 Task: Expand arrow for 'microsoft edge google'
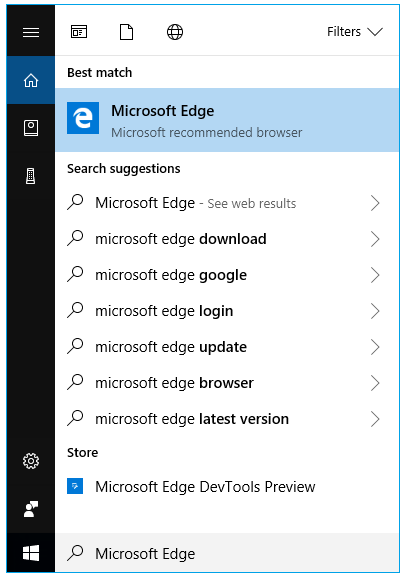tap(375, 275)
